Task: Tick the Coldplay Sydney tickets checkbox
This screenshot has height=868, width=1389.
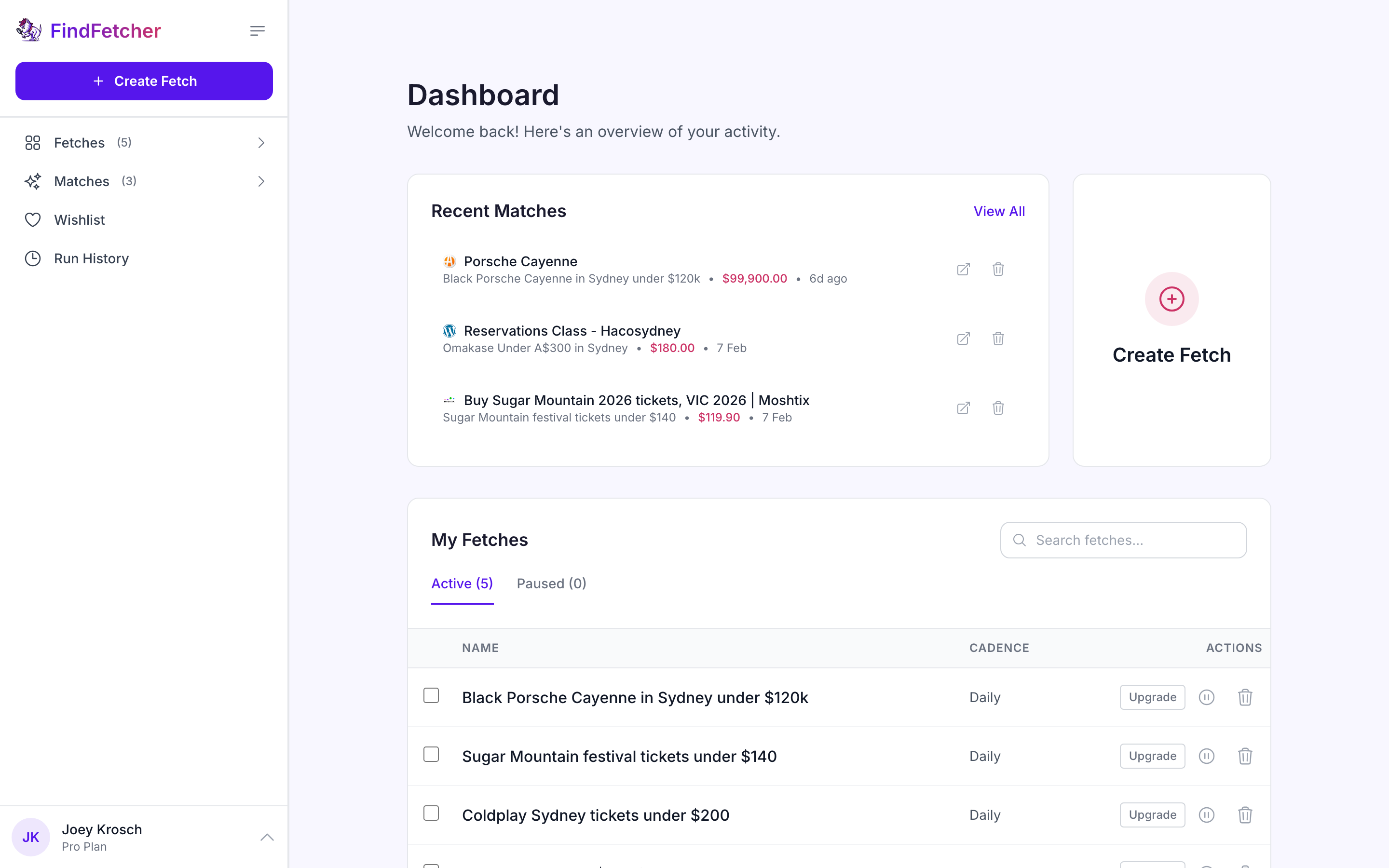Action: pyautogui.click(x=431, y=814)
